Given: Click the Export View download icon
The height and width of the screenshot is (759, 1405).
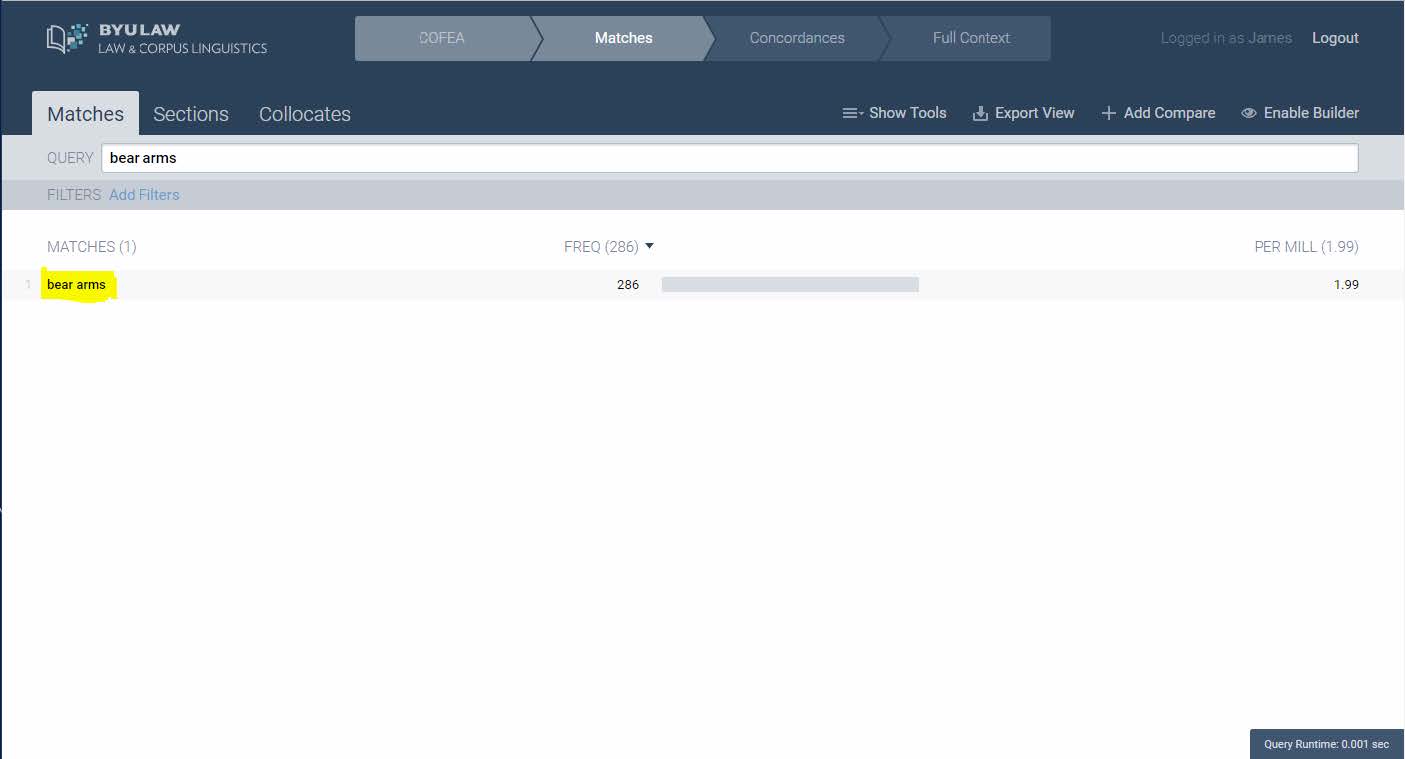Looking at the screenshot, I should pos(980,113).
